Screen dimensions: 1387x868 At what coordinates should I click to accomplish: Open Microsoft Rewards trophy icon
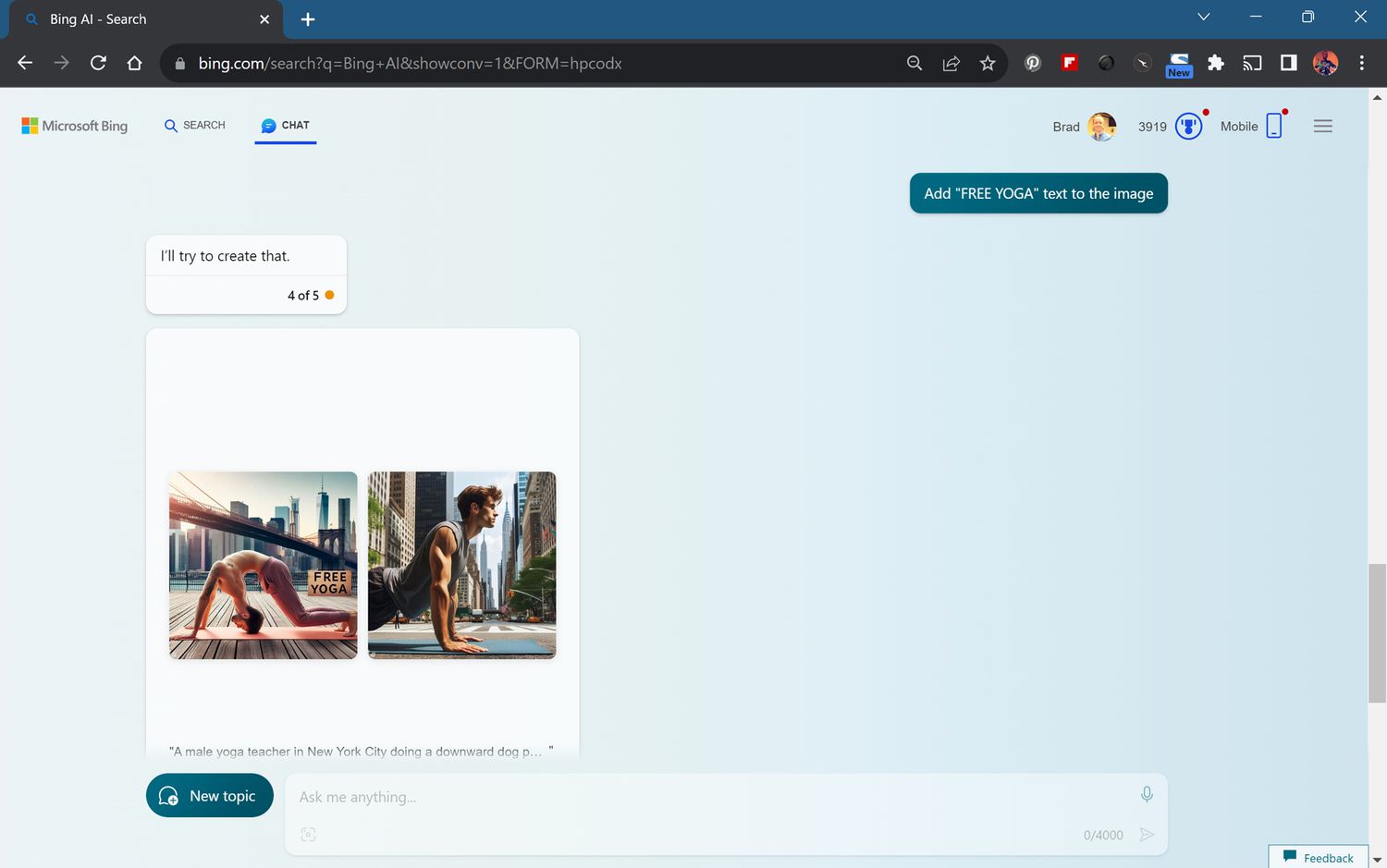click(1188, 127)
